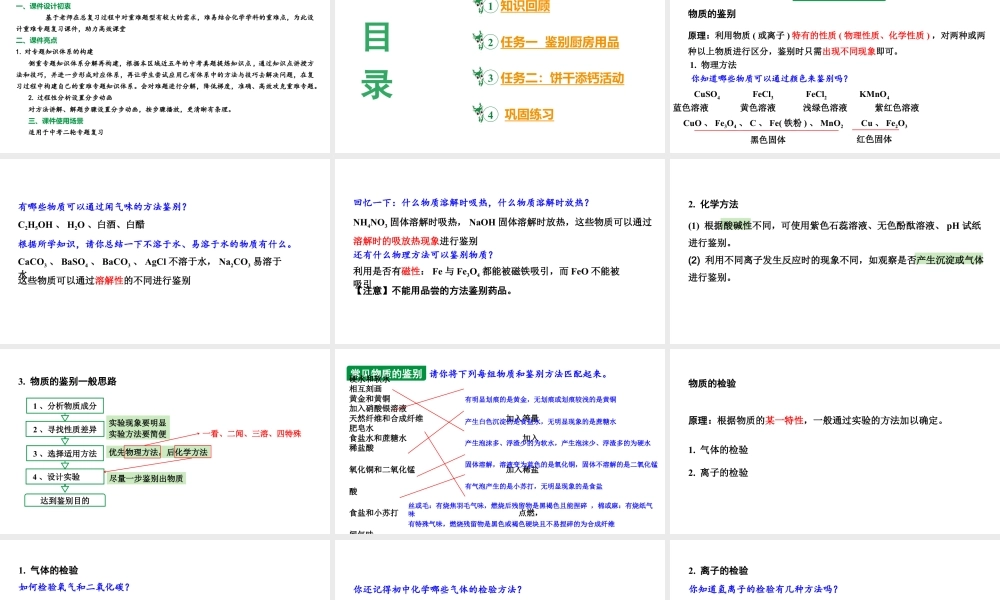Viewport: 1000px width, 600px height.
Task: Click the leaf icon beside 知识回顾
Action: coord(478,7)
